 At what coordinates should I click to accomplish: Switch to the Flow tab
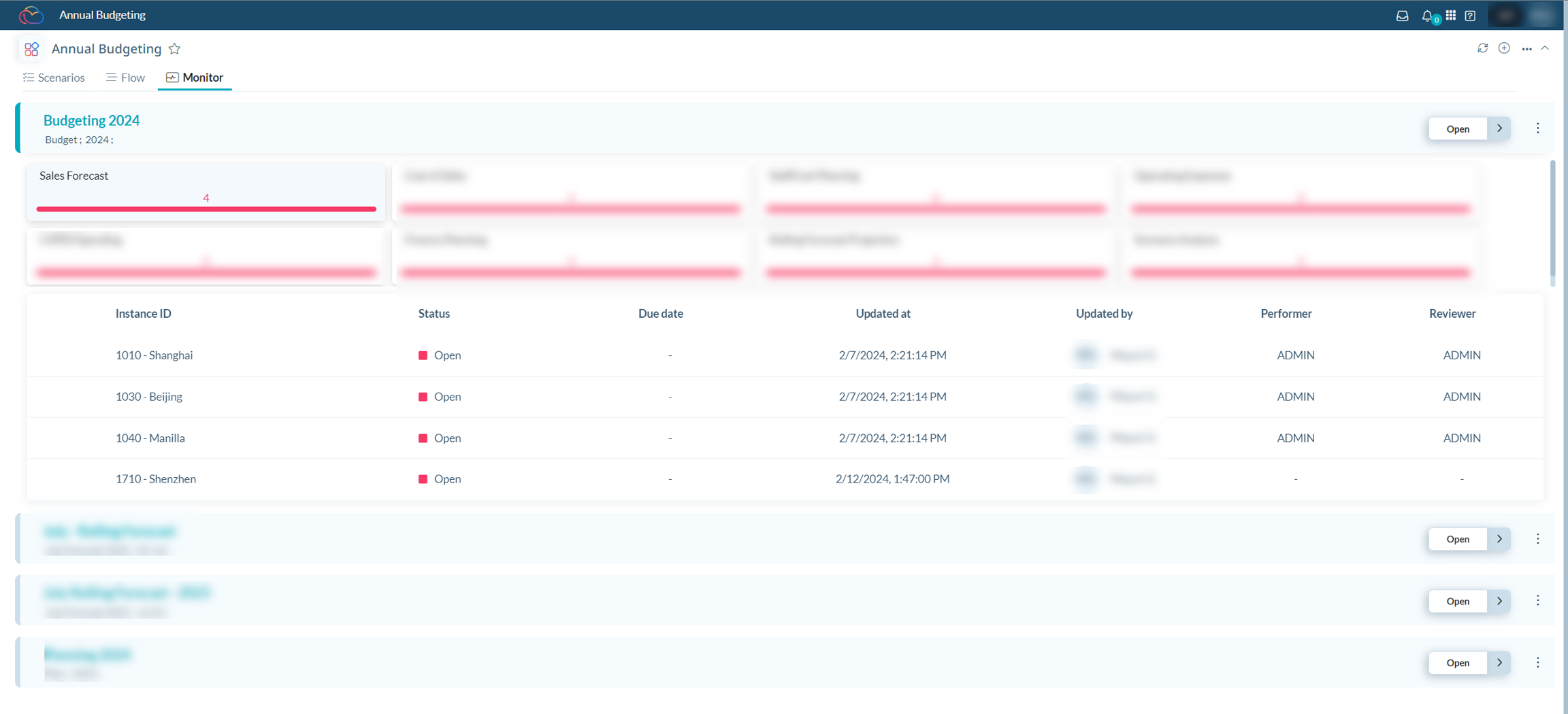(x=125, y=78)
